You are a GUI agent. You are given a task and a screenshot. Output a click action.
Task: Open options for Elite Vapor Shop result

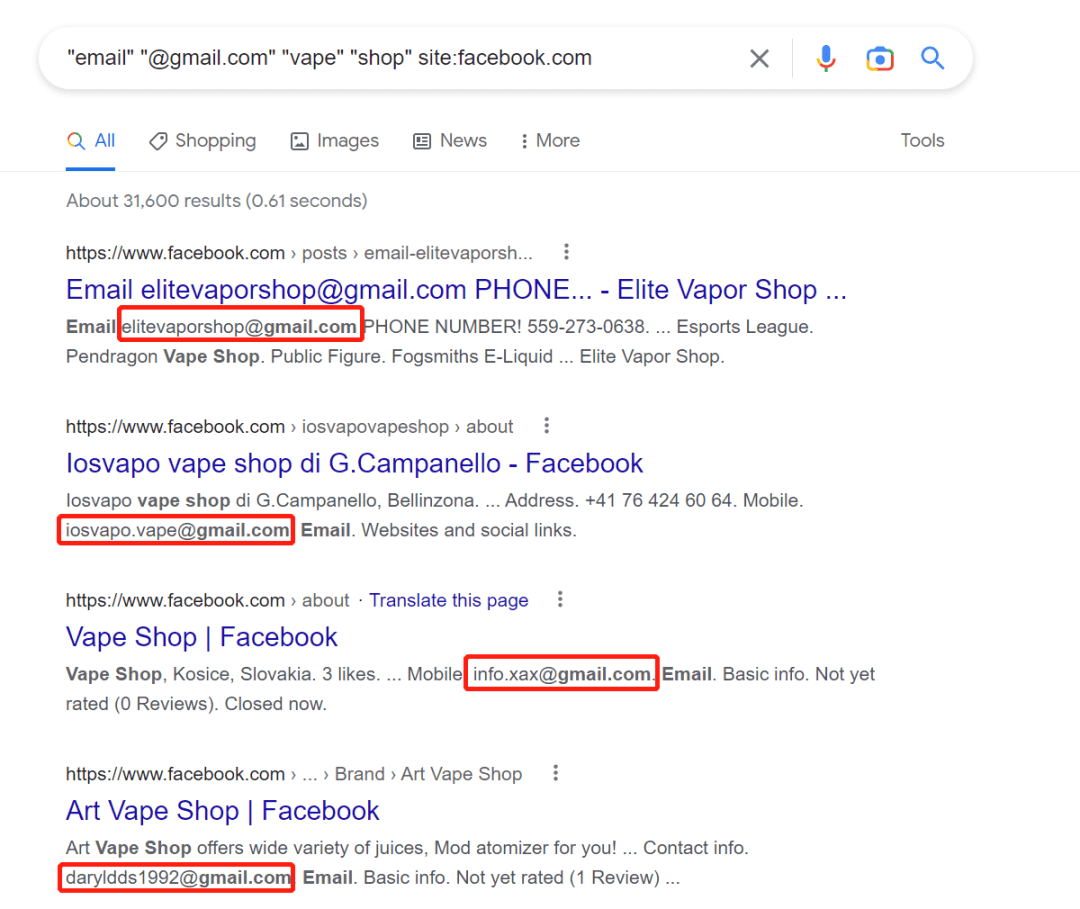click(x=567, y=252)
